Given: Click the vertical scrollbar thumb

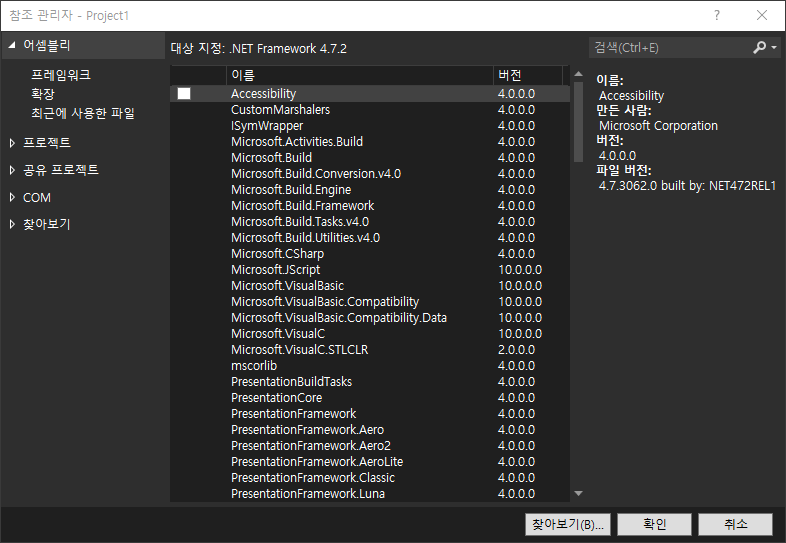Looking at the screenshot, I should pyautogui.click(x=578, y=122).
